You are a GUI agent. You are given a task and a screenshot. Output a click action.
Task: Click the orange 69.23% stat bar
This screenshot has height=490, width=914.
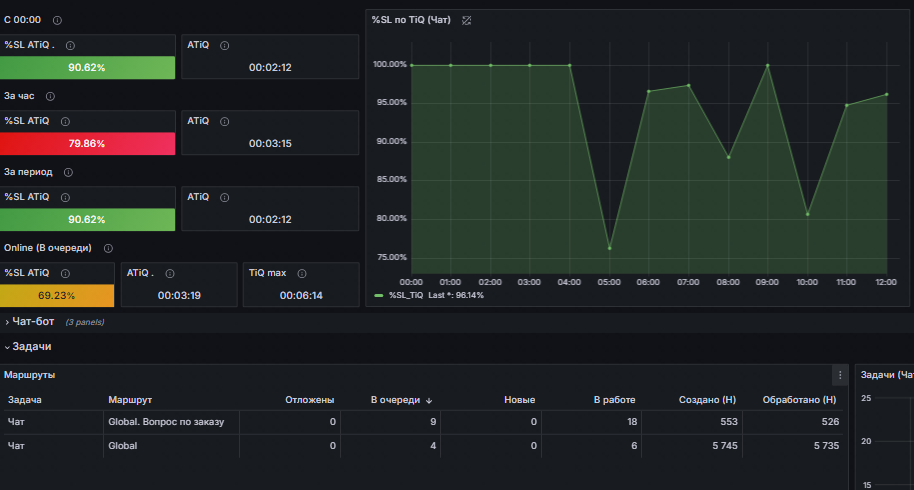point(57,295)
